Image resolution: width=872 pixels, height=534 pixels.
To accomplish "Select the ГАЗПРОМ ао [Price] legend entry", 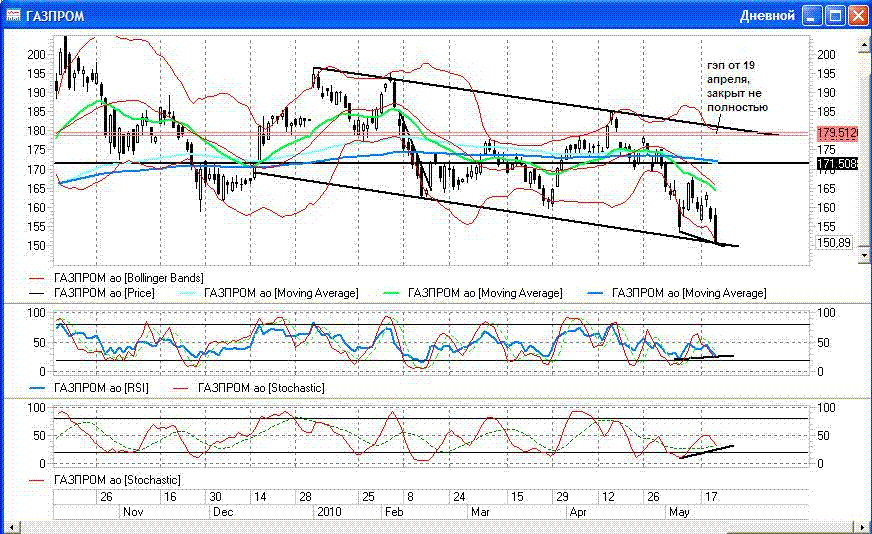I will pos(92,293).
